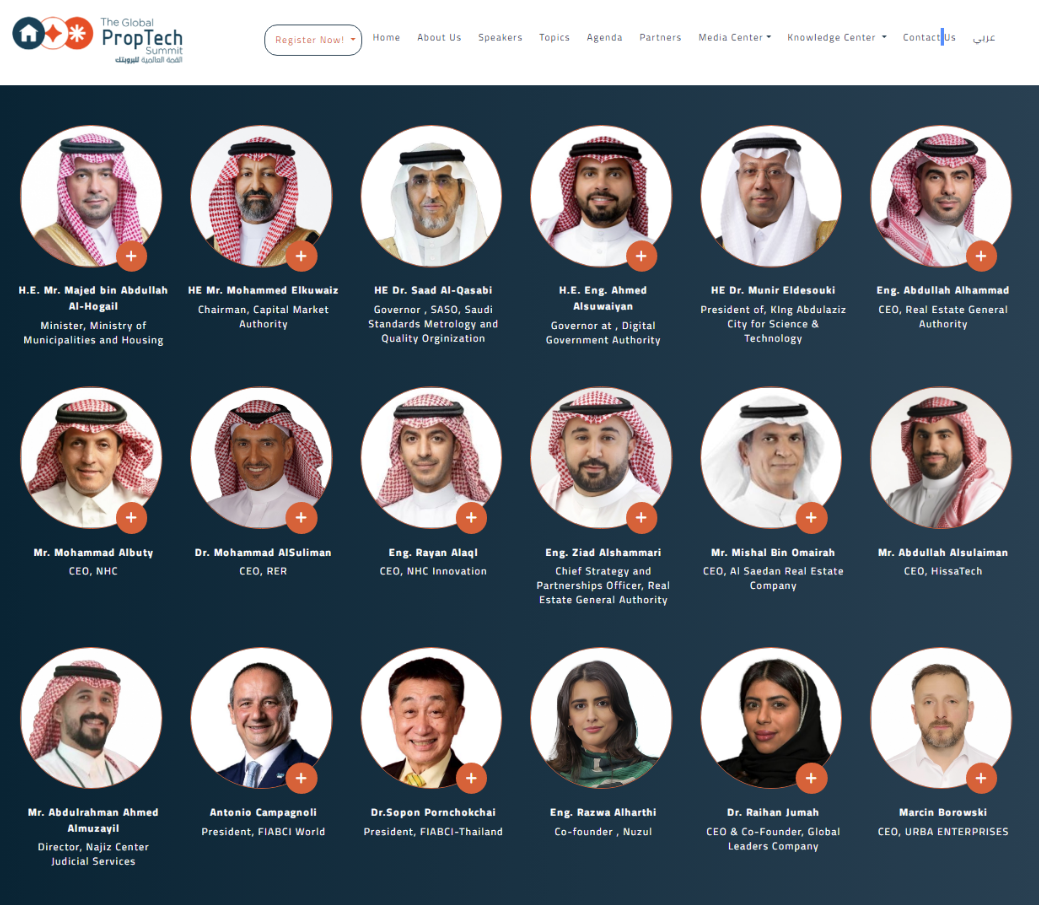Click the plus icon on Majed Al-Hogail's photo
Screen dimensions: 1039x905
(131, 256)
